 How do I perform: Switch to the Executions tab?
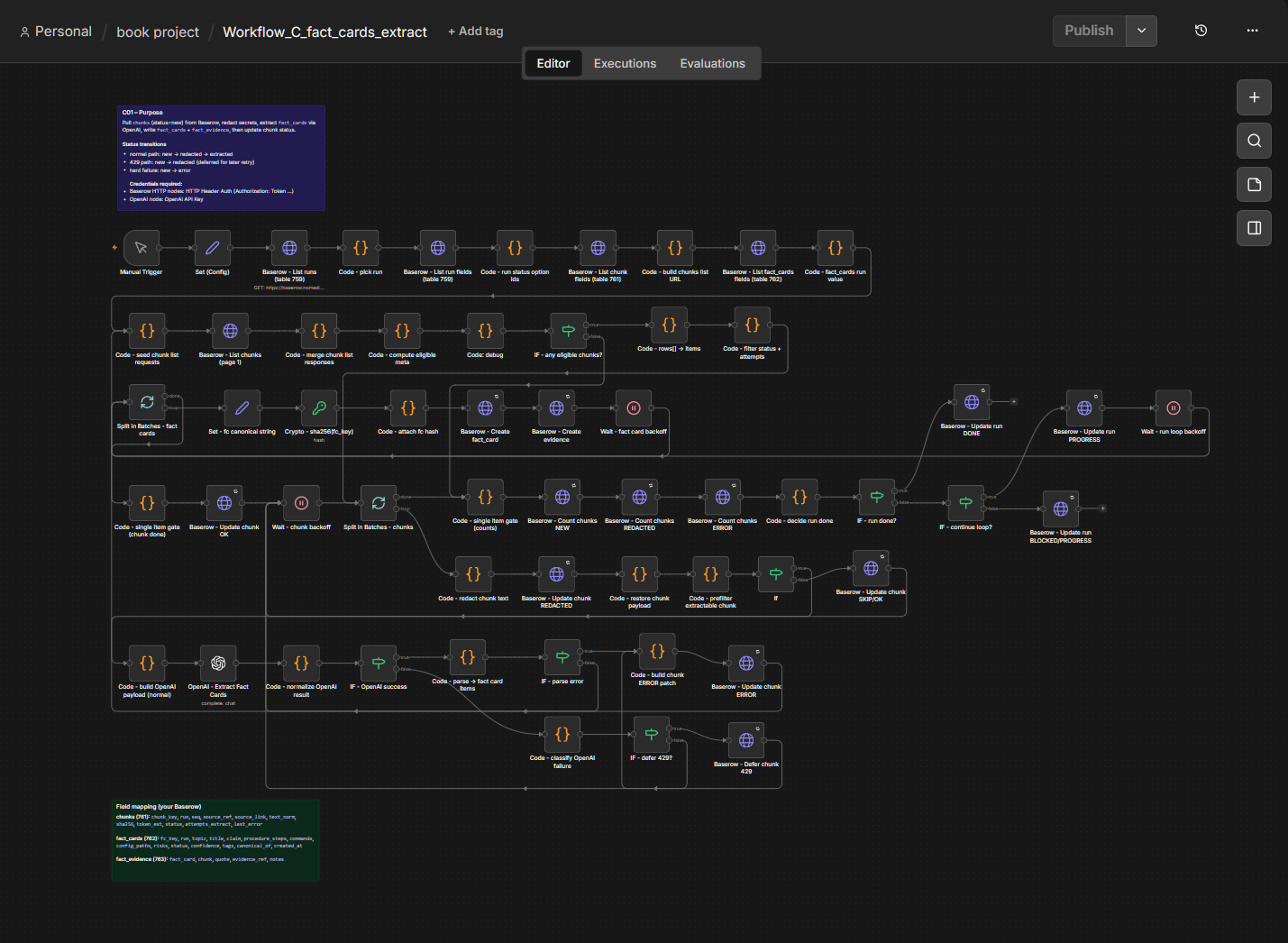(x=625, y=63)
